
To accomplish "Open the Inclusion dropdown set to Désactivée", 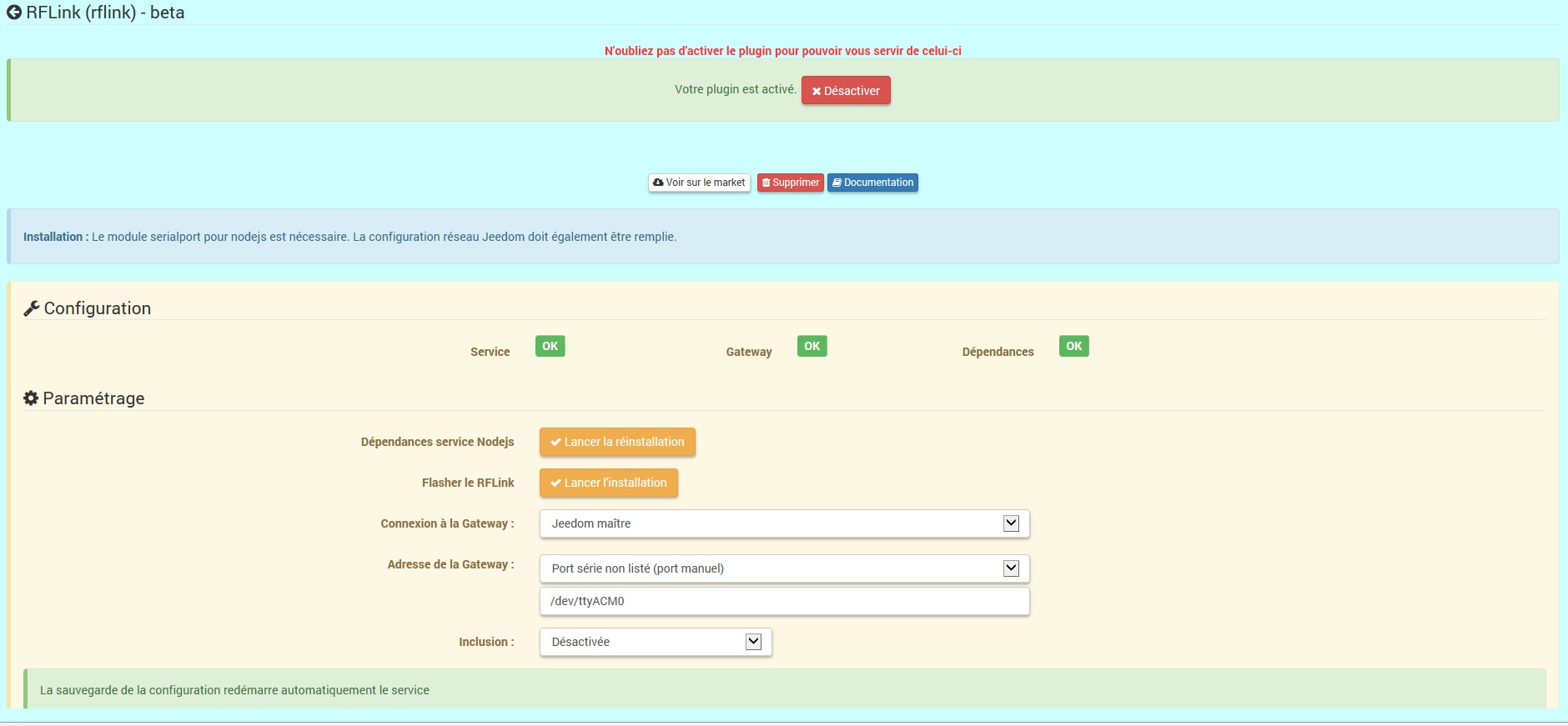I will pos(656,642).
